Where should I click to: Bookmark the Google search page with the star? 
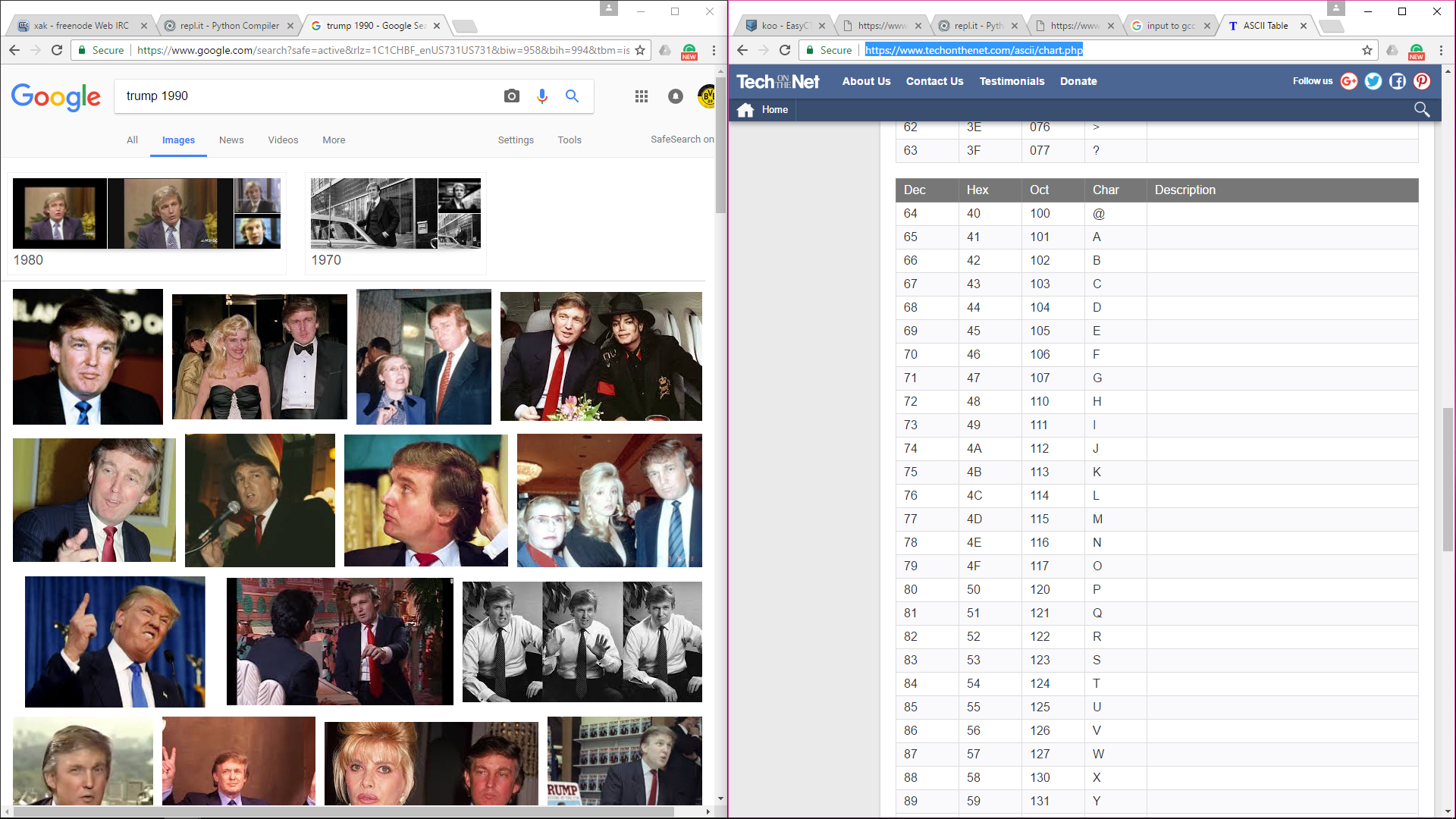pos(640,50)
